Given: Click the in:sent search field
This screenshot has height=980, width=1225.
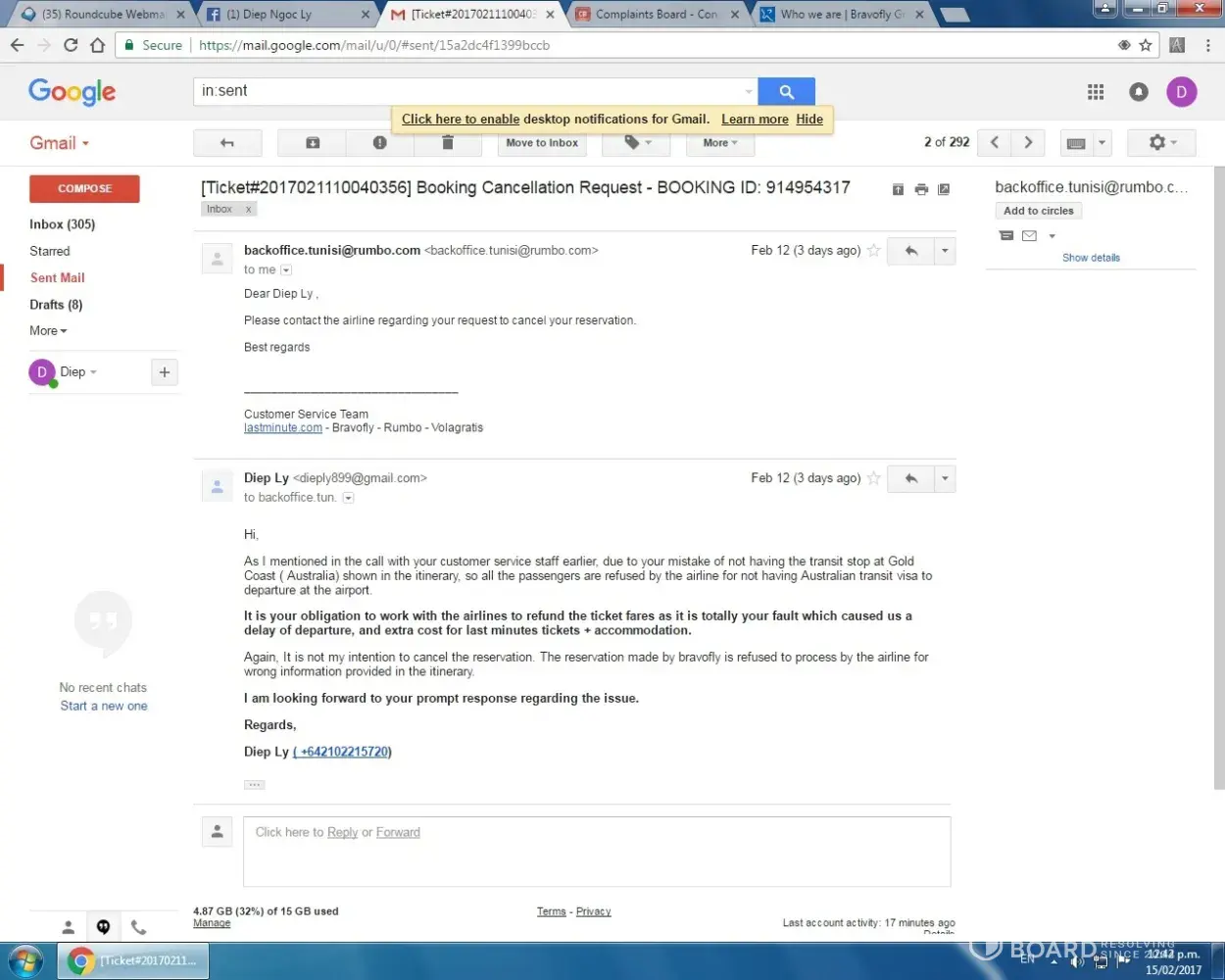Looking at the screenshot, I should [470, 91].
